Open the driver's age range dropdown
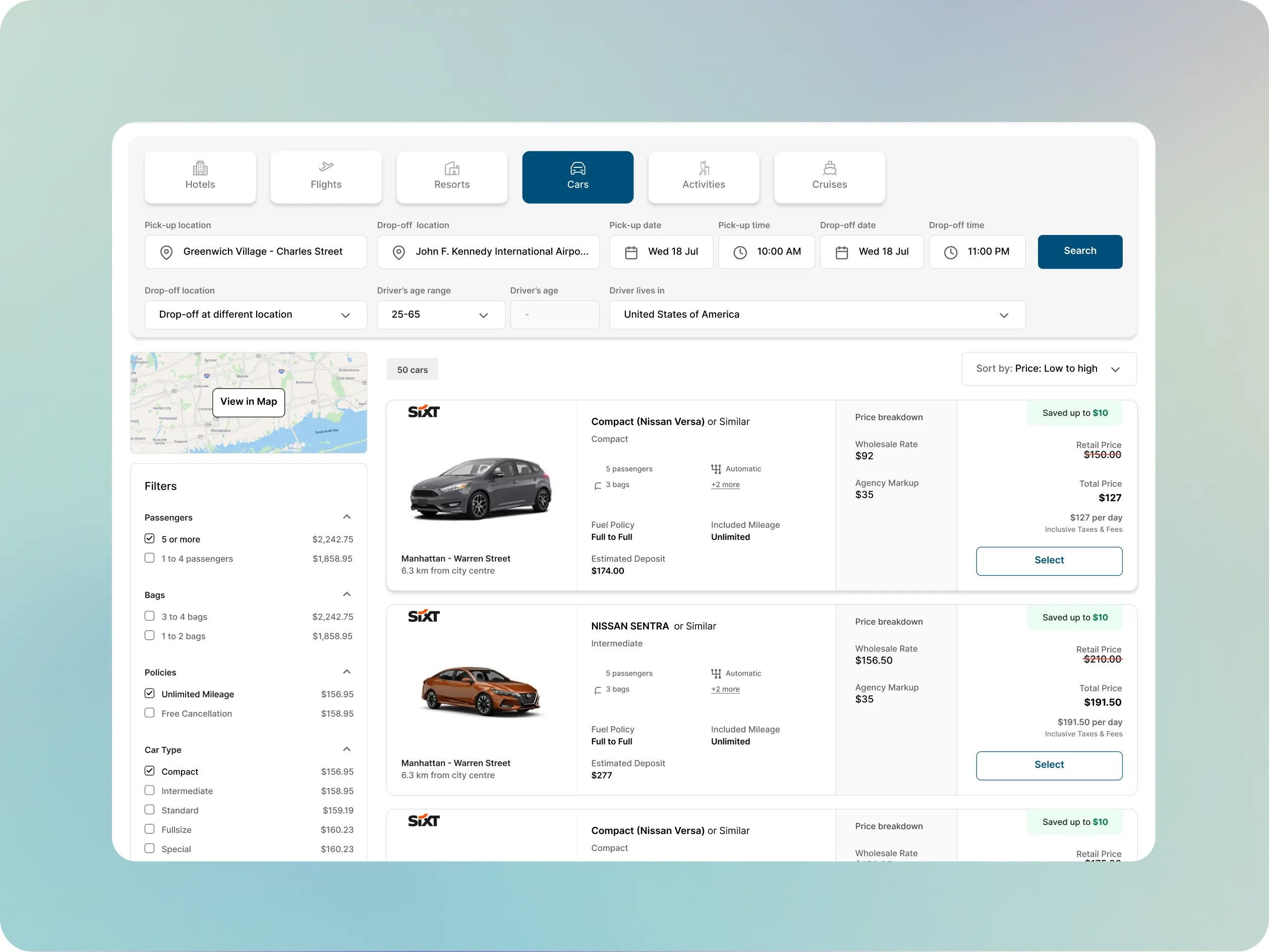This screenshot has height=952, width=1269. coord(441,315)
